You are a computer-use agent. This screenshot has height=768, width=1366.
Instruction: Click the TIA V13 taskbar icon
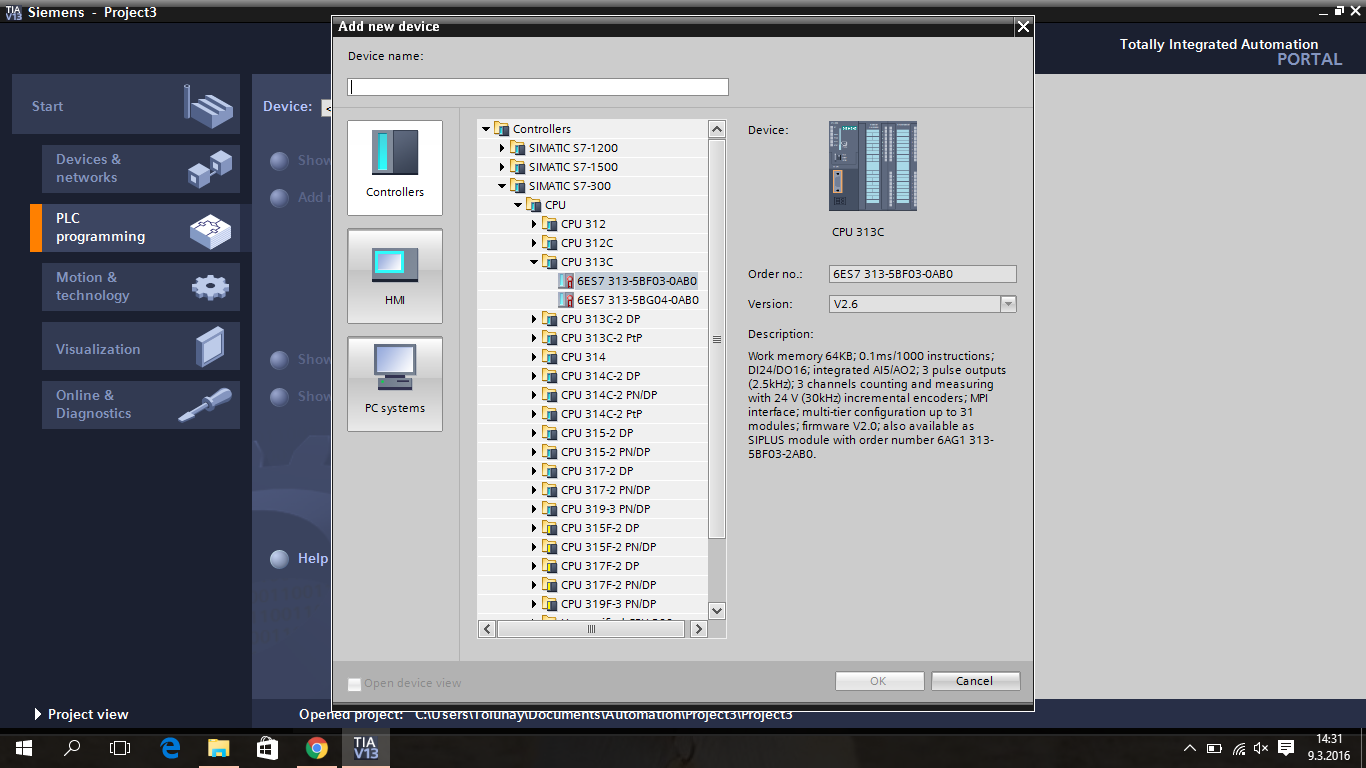coord(365,748)
